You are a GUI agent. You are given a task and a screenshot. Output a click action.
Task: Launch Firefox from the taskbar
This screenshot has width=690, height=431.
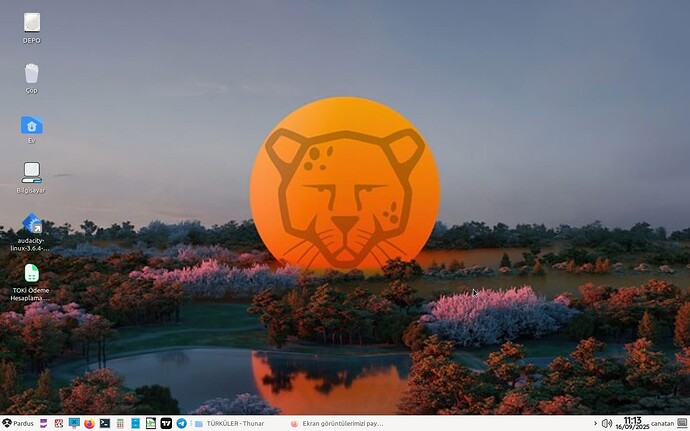point(89,424)
